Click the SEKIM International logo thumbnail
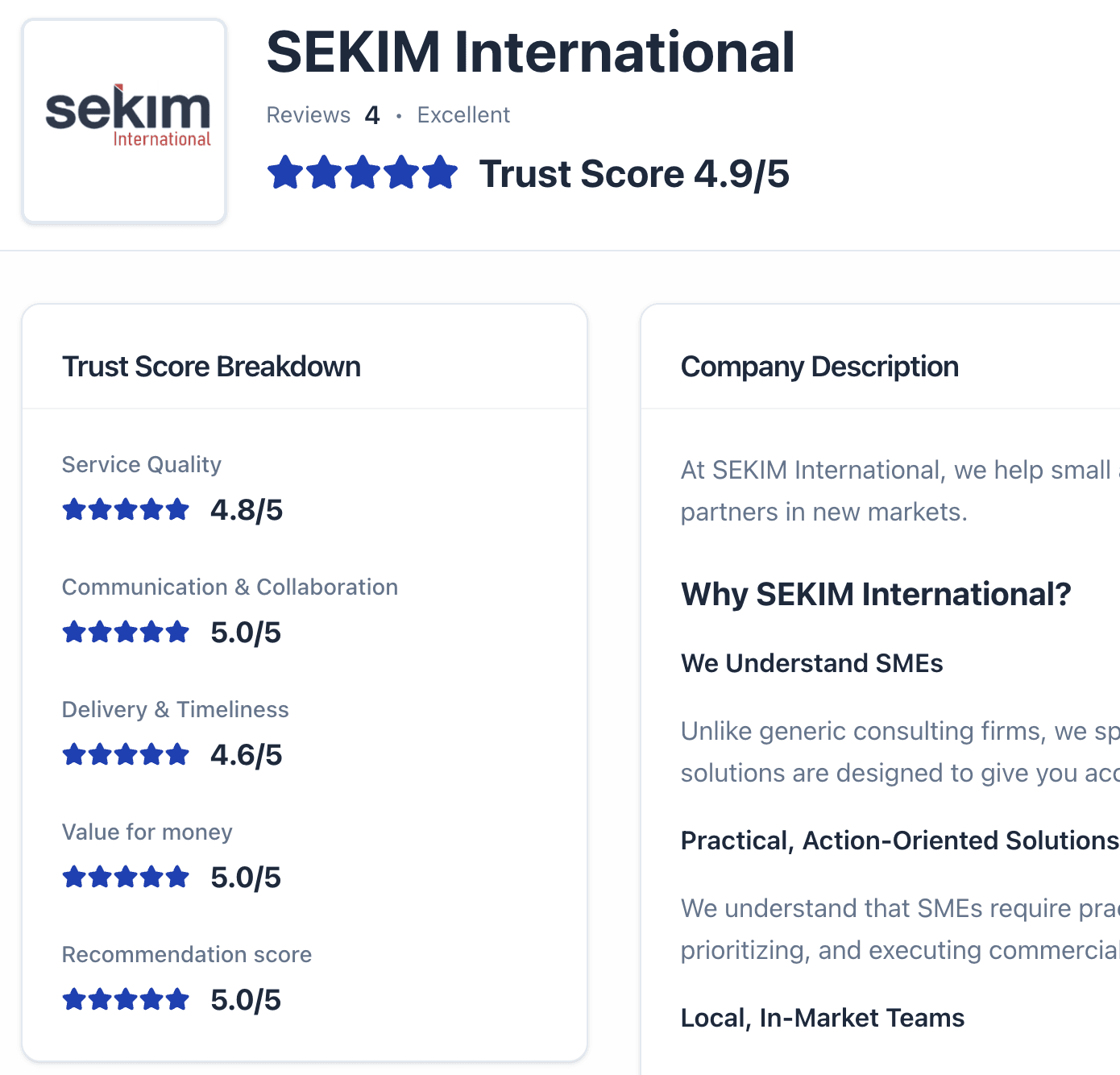 pyautogui.click(x=124, y=121)
